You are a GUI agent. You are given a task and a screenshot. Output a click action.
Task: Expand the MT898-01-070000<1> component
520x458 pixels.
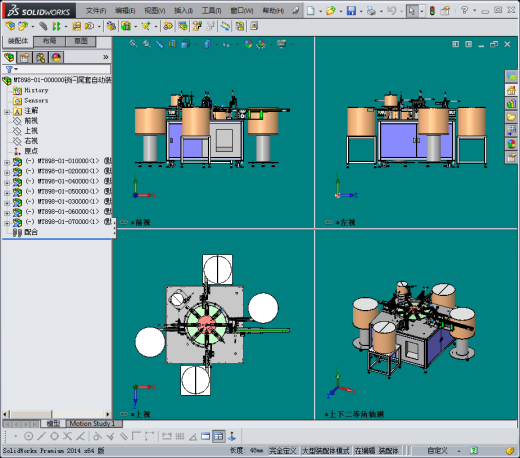pyautogui.click(x=7, y=223)
